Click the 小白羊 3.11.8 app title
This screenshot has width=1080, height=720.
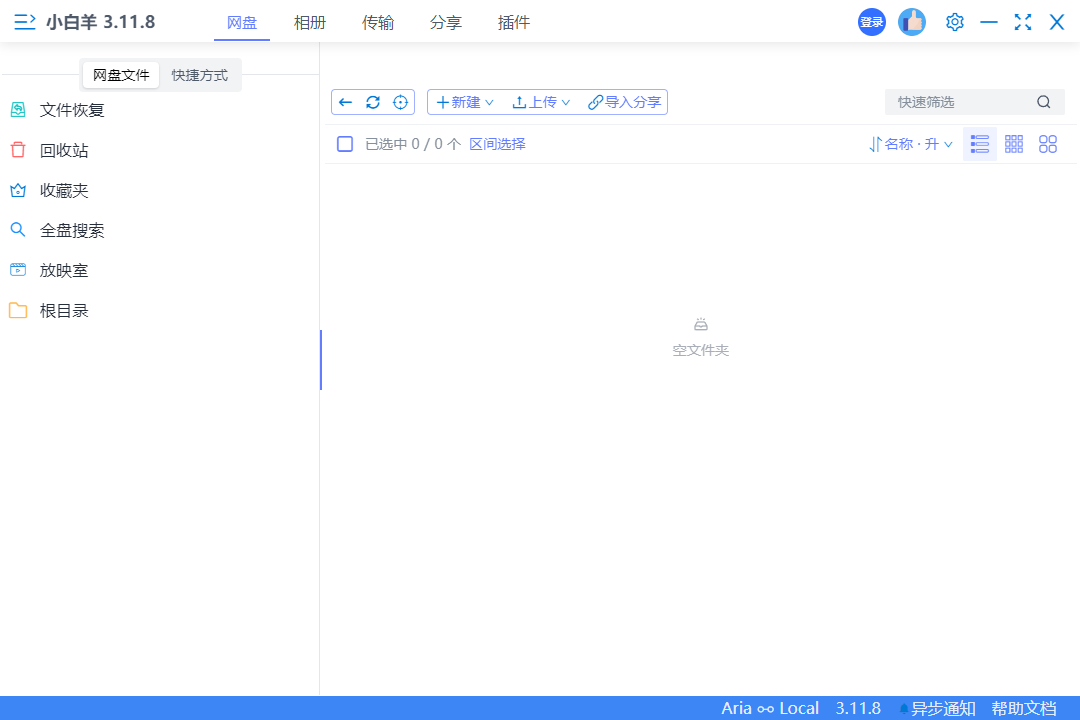[x=101, y=22]
